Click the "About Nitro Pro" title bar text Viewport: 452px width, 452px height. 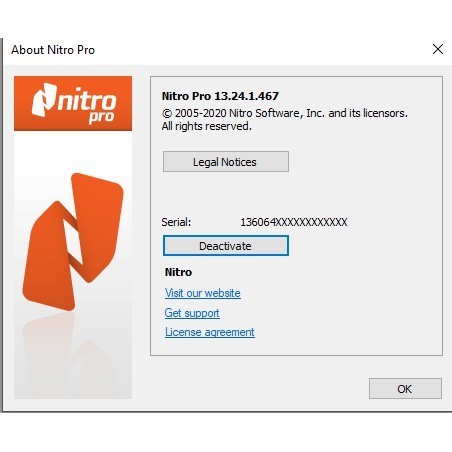click(x=53, y=50)
